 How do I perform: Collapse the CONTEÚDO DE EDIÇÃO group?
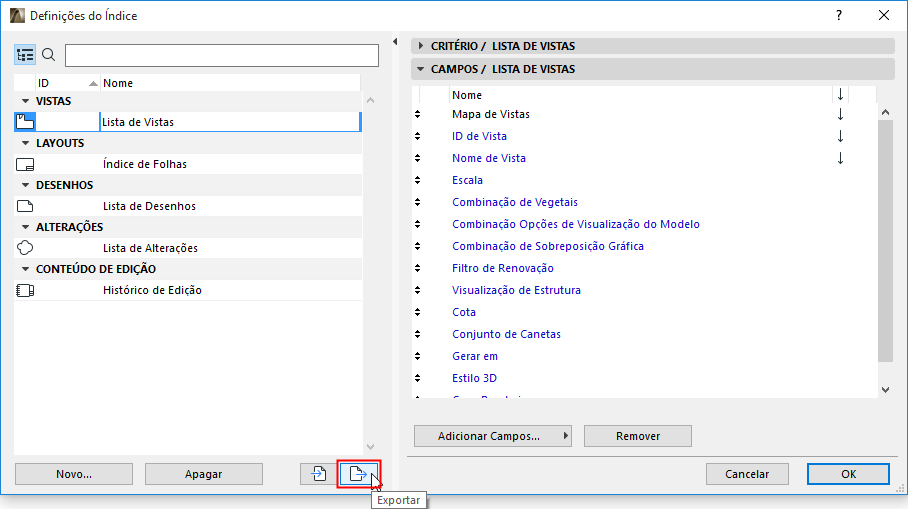click(x=25, y=269)
